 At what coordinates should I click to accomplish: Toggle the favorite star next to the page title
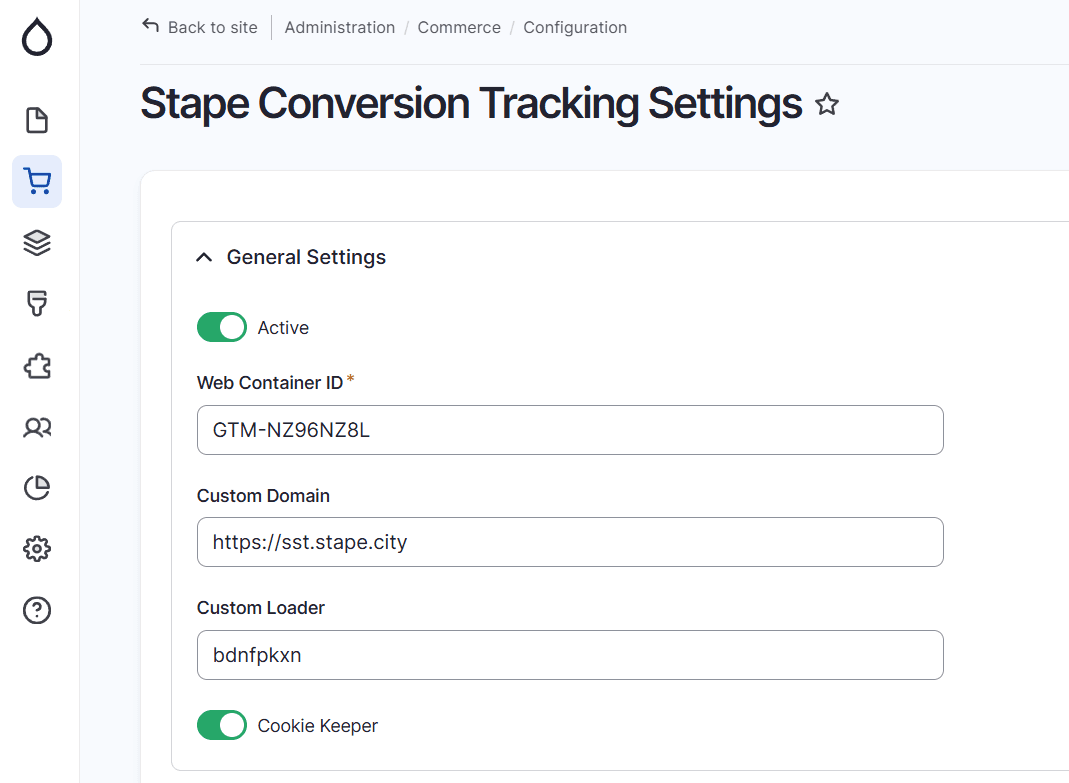point(826,104)
